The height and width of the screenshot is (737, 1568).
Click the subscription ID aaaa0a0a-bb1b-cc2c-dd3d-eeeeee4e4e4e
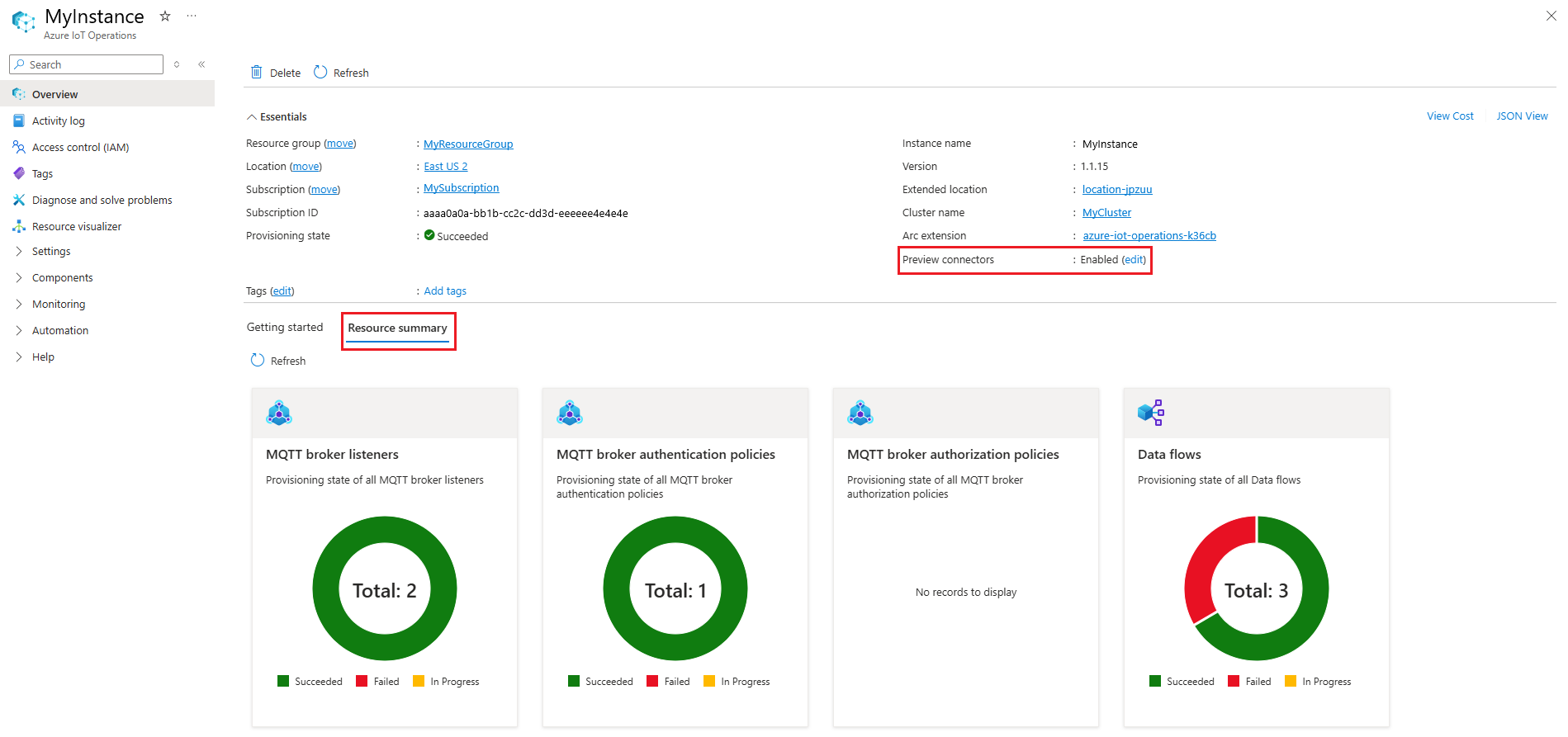coord(526,213)
